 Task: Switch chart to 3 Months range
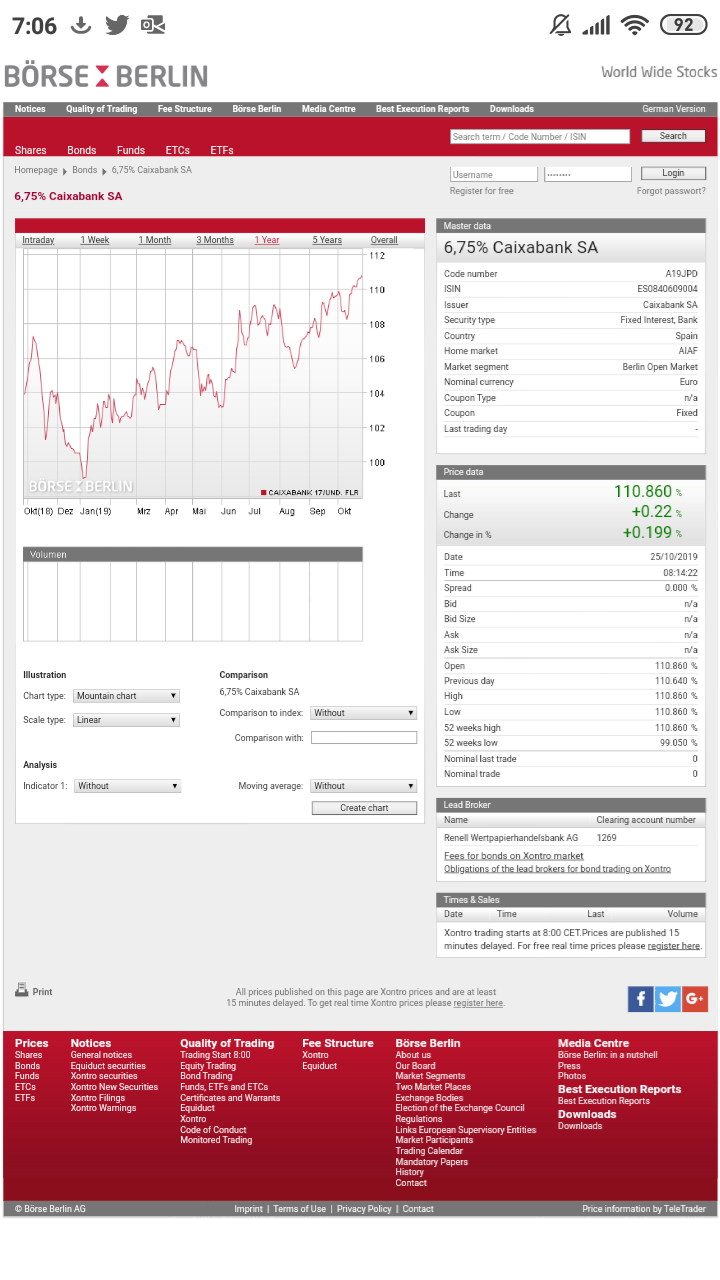pos(215,240)
